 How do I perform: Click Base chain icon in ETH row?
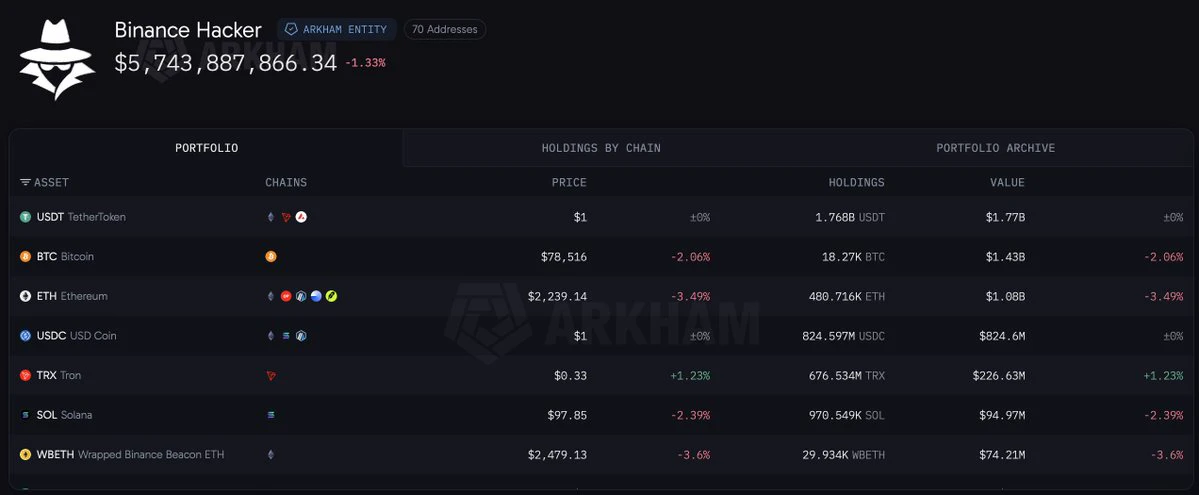tap(316, 296)
